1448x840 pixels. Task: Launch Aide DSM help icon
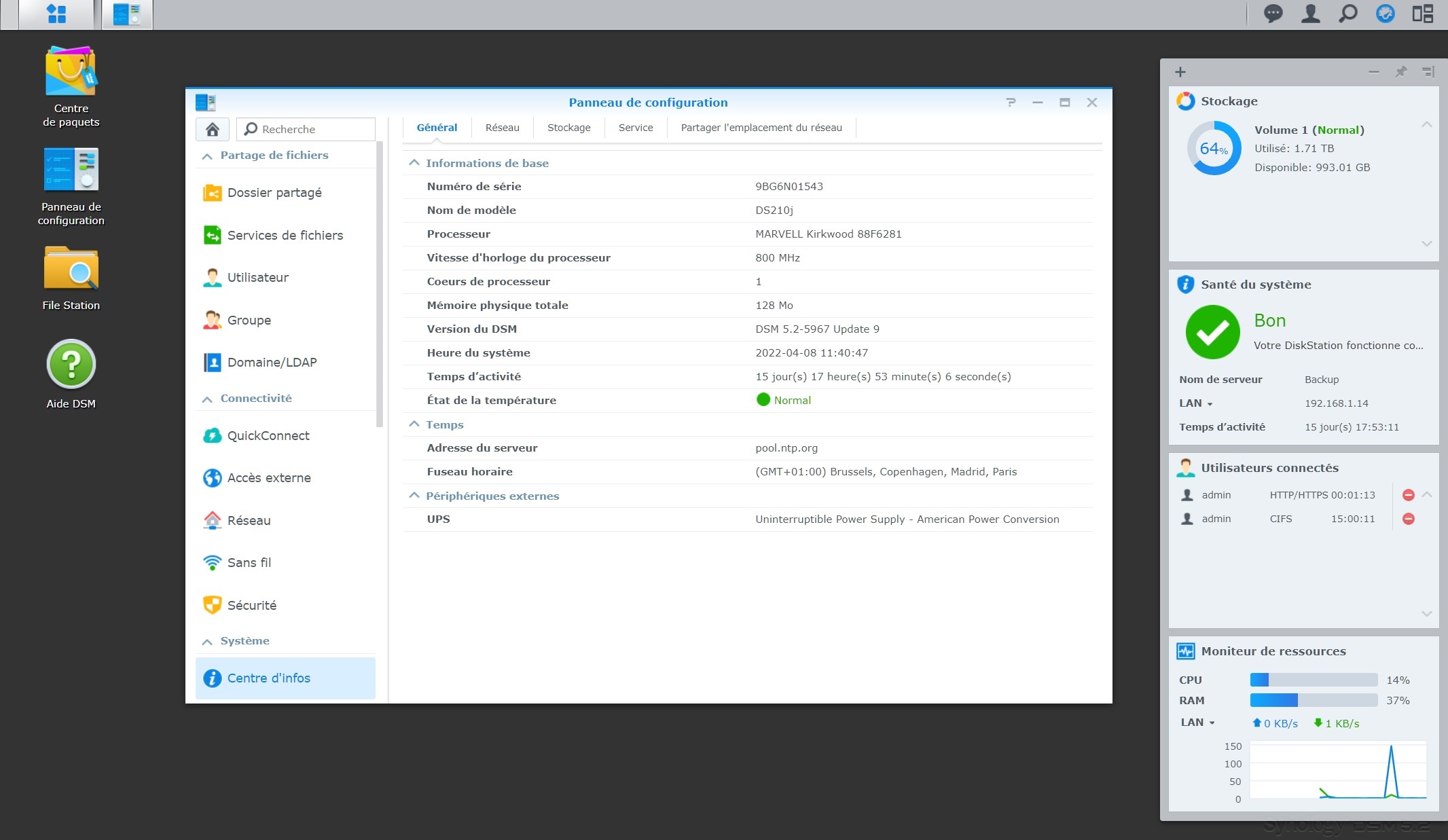71,365
